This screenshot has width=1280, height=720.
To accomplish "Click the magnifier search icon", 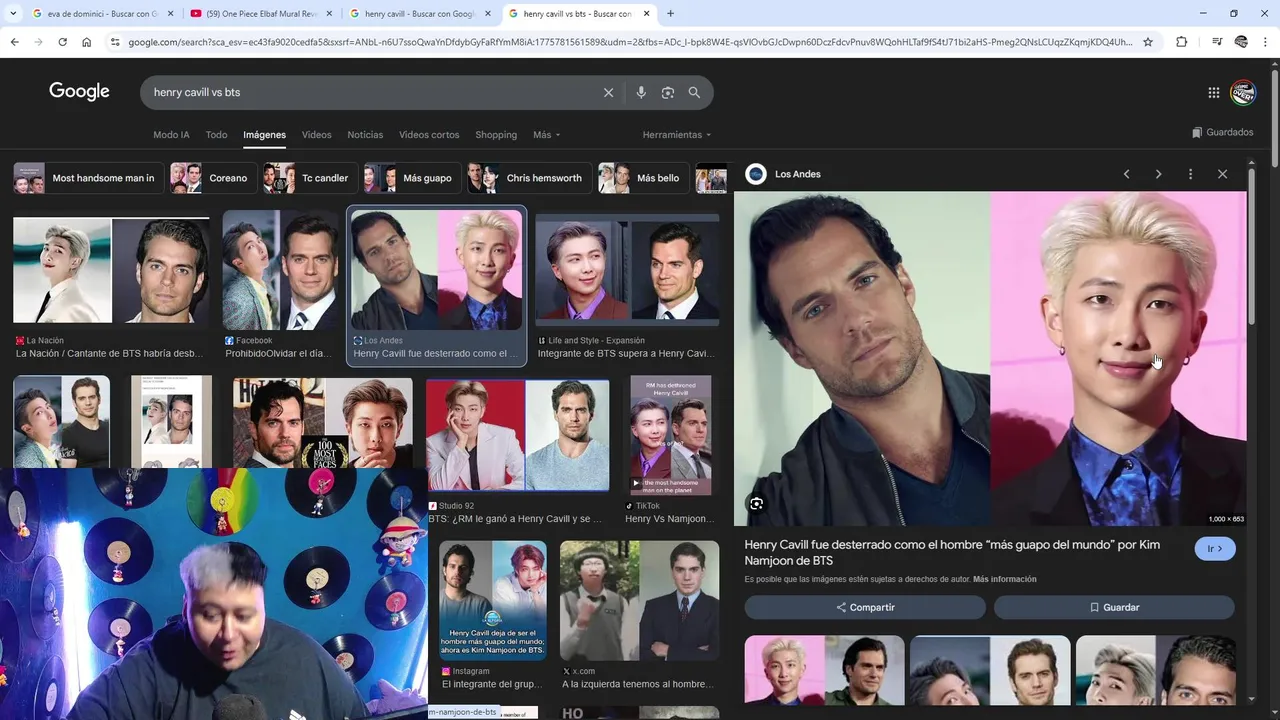I will tap(694, 92).
